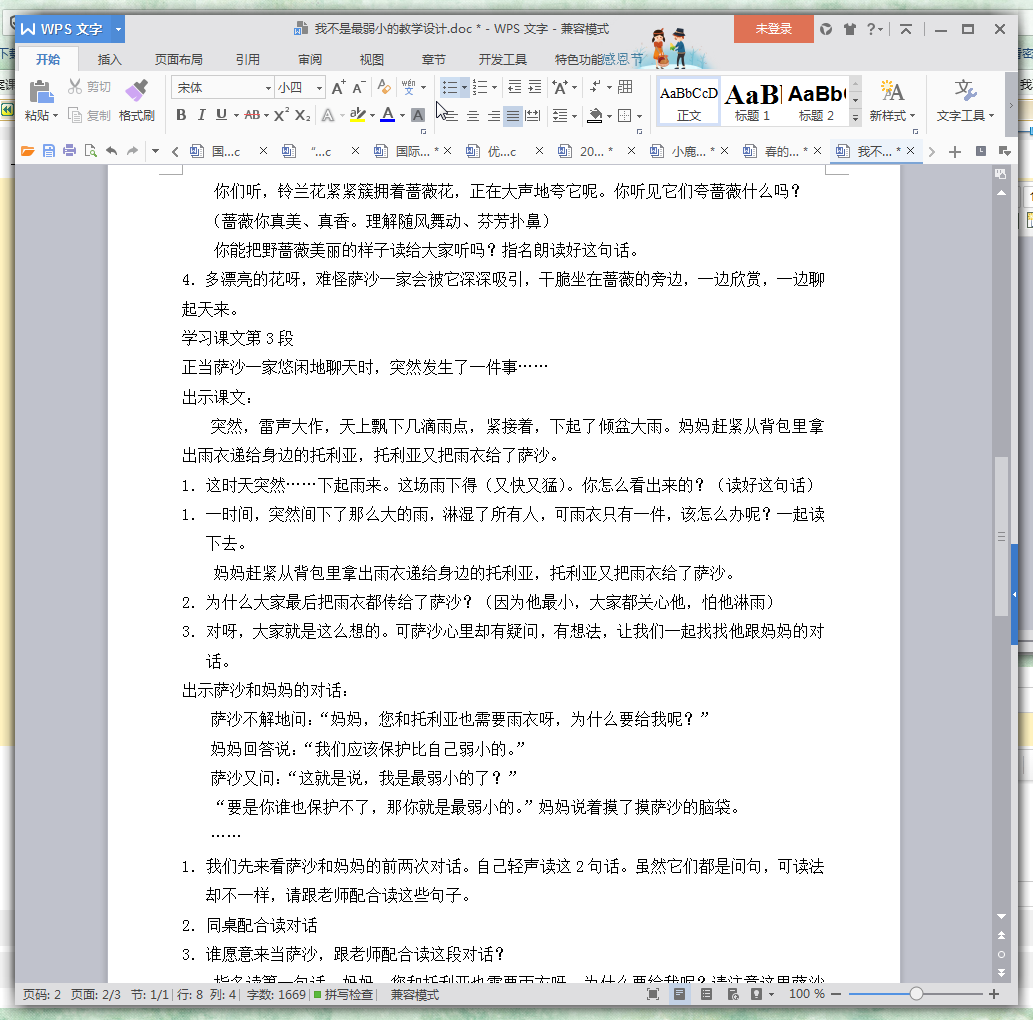Open a file with the folder icon

[x=28, y=152]
